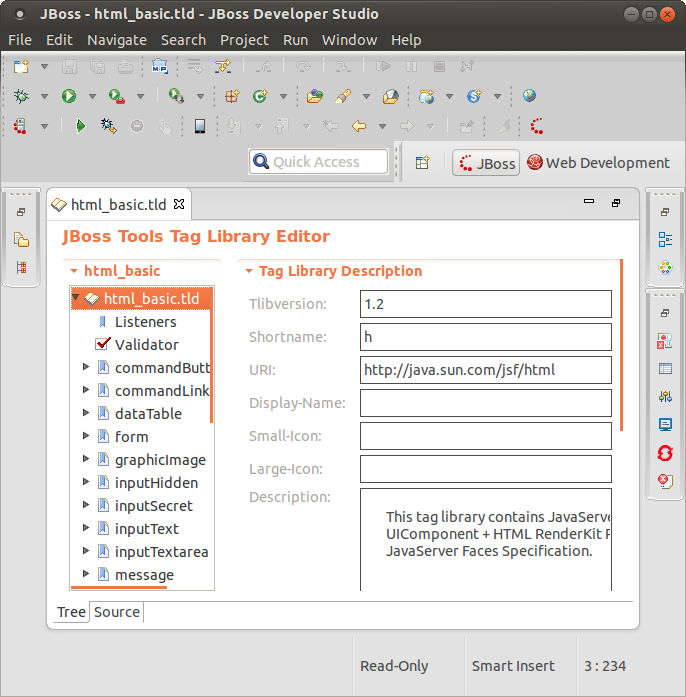Click the New Java Package icon
The width and height of the screenshot is (686, 697).
232,96
